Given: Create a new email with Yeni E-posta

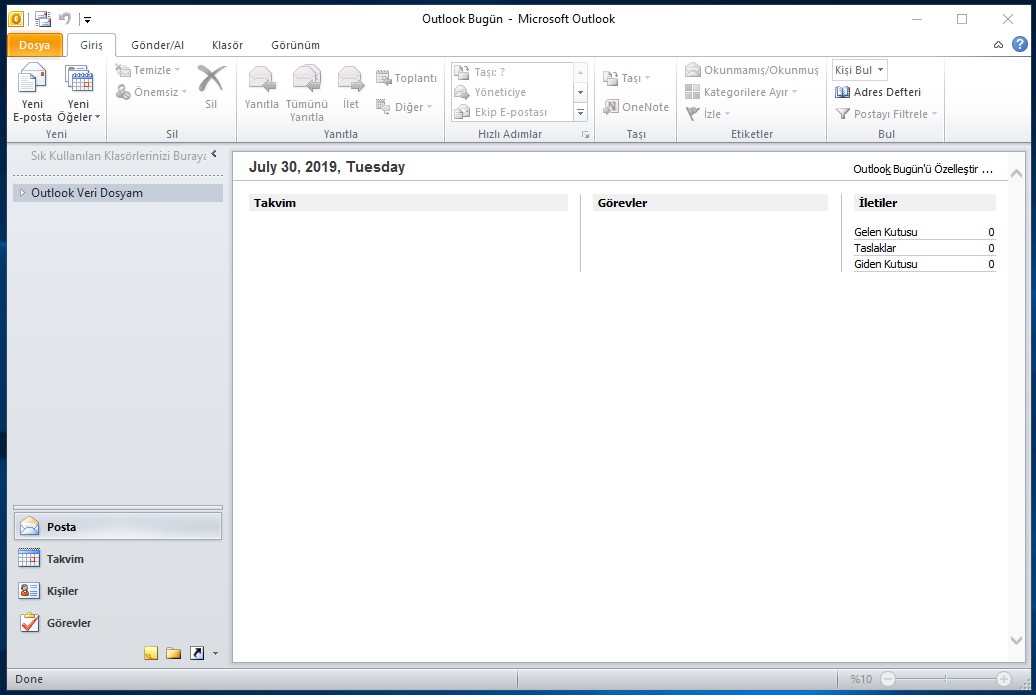Looking at the screenshot, I should click(x=32, y=92).
